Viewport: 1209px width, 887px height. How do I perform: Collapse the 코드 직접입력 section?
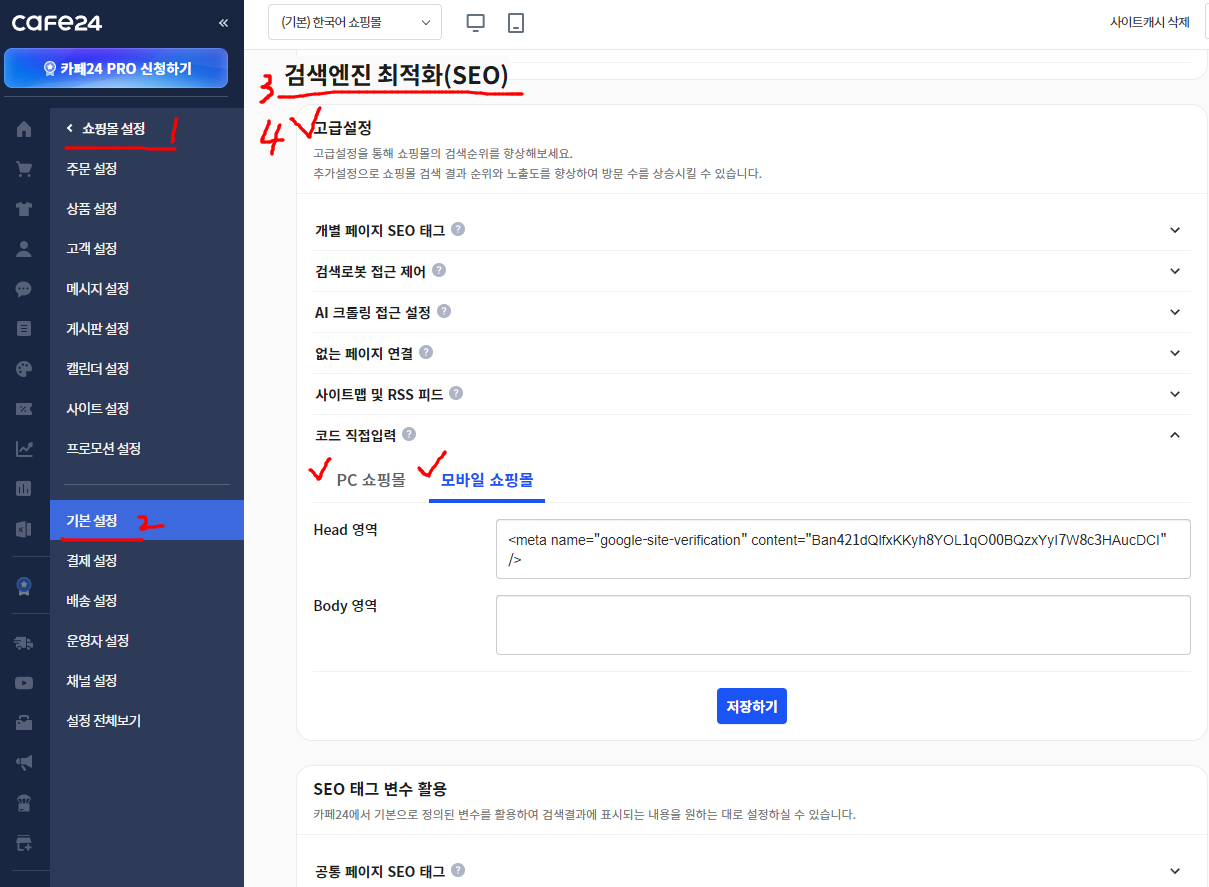[x=1175, y=435]
